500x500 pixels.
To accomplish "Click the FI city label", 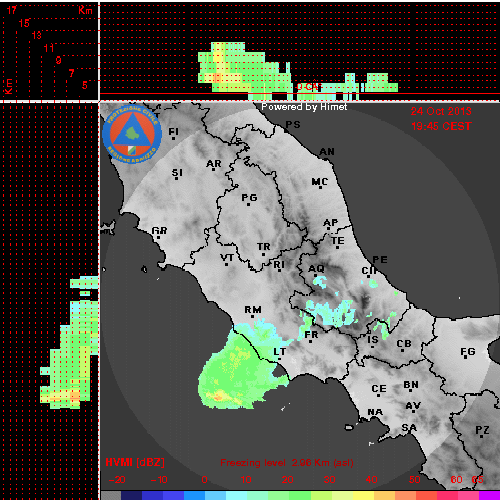I will pos(173,131).
